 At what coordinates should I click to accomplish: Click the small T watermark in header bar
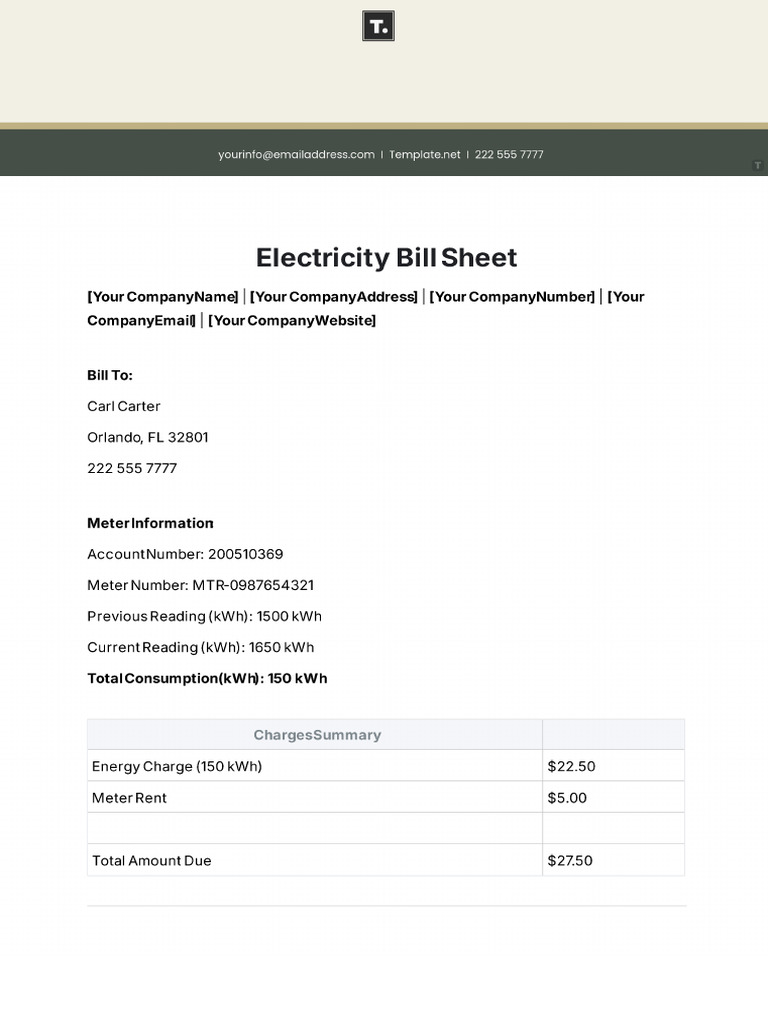pyautogui.click(x=758, y=165)
